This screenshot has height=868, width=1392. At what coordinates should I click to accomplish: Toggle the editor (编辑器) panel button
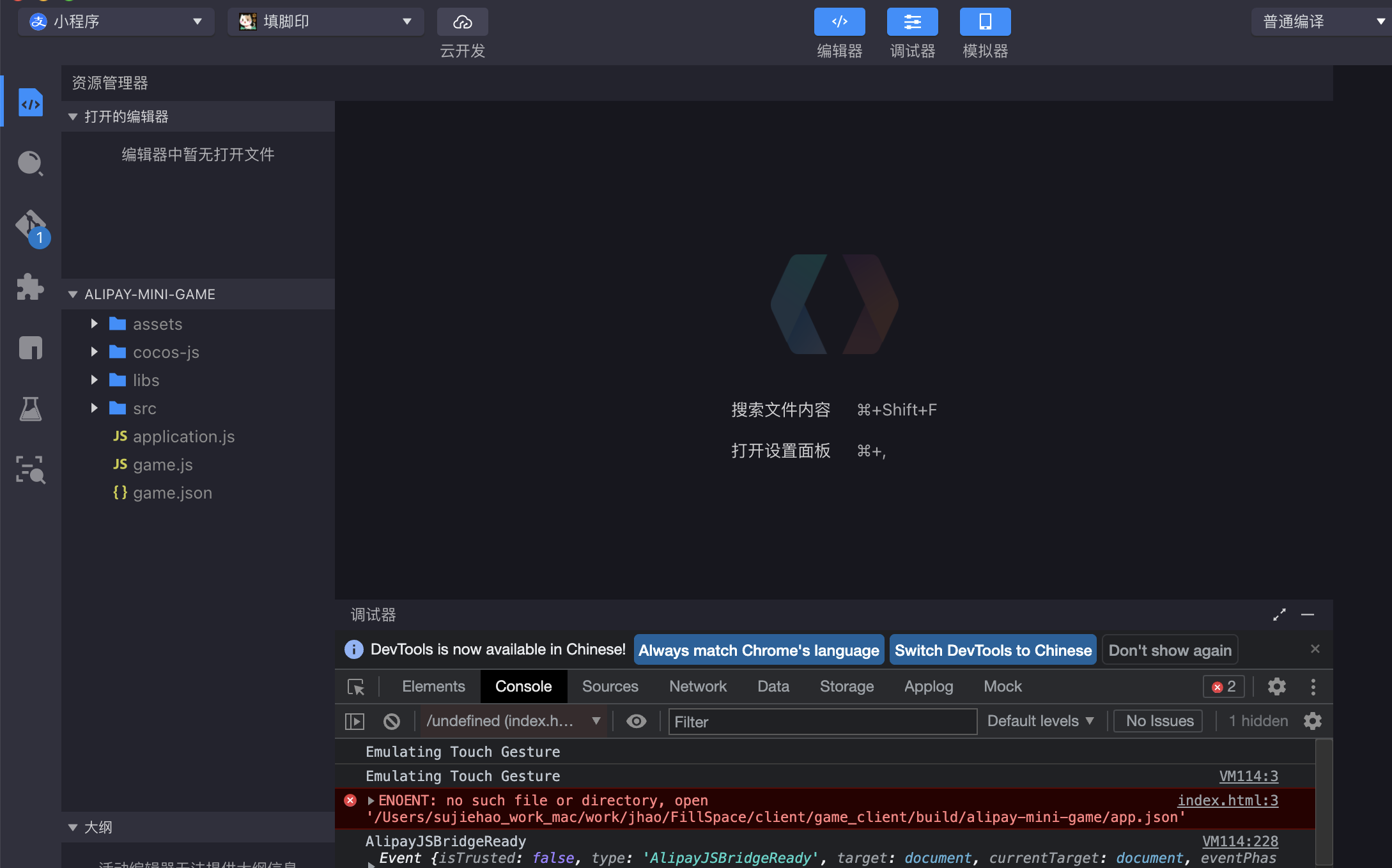839,22
